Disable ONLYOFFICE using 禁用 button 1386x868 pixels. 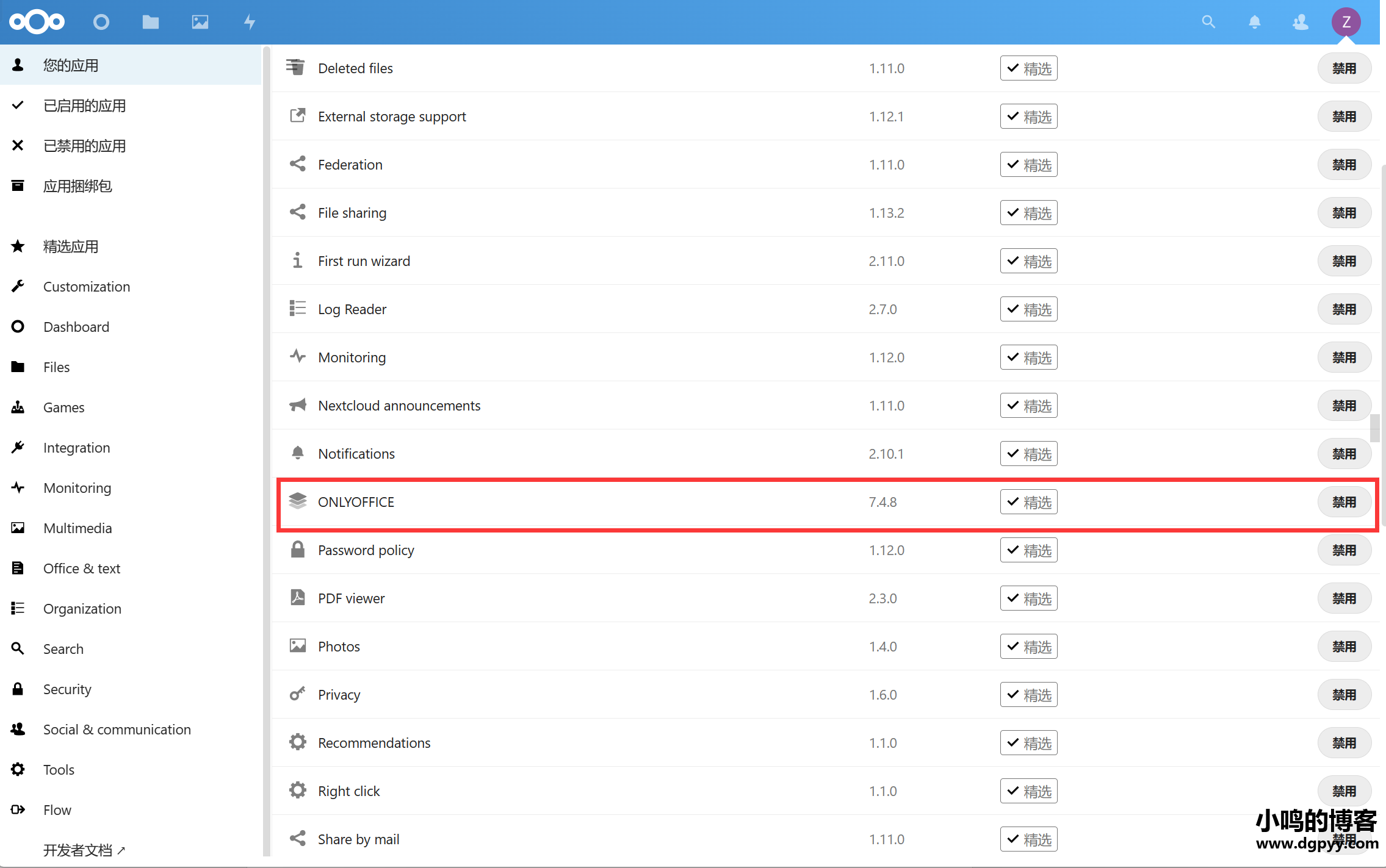(1344, 501)
